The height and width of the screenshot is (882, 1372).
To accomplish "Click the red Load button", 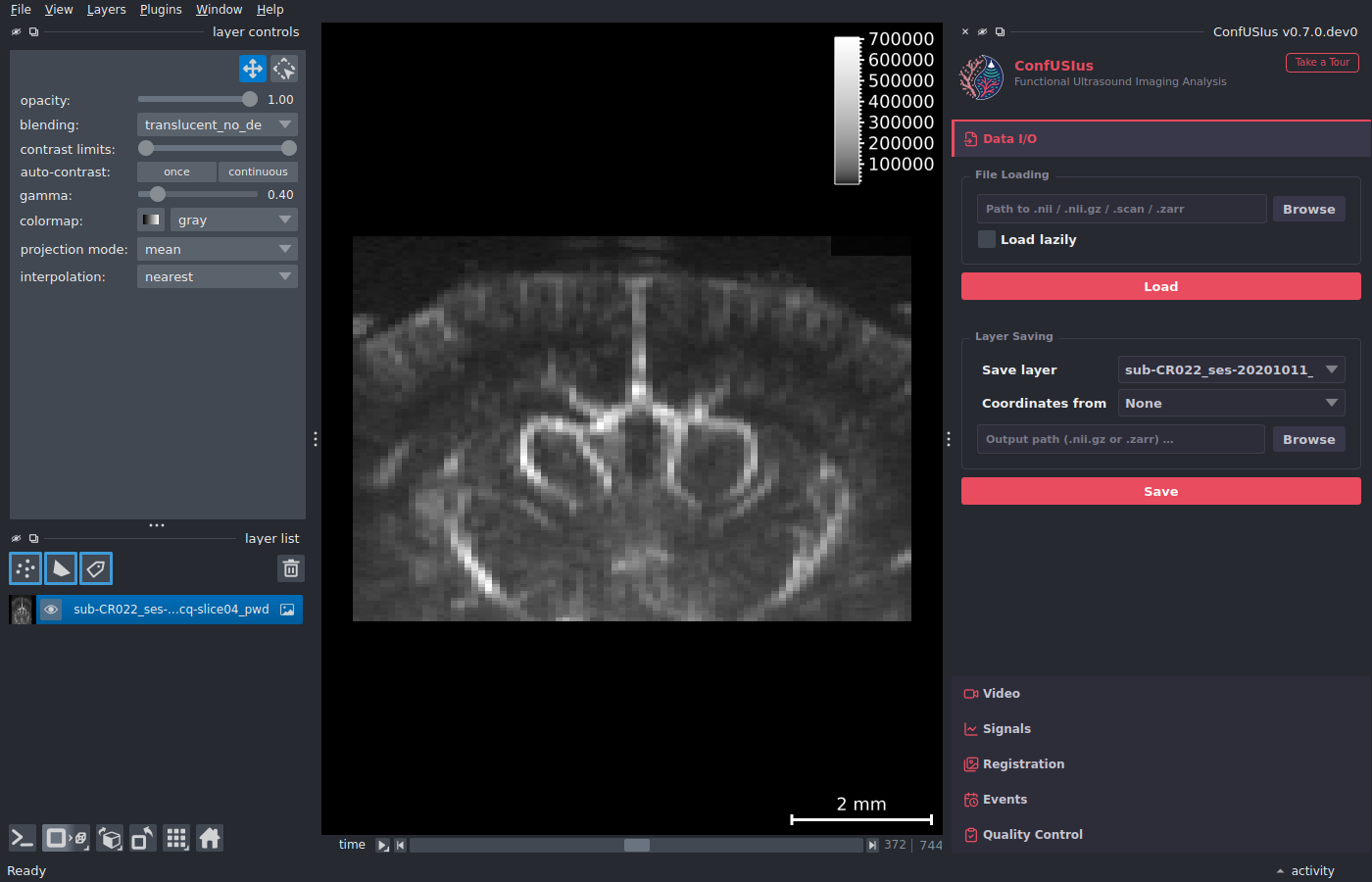I will pos(1160,286).
